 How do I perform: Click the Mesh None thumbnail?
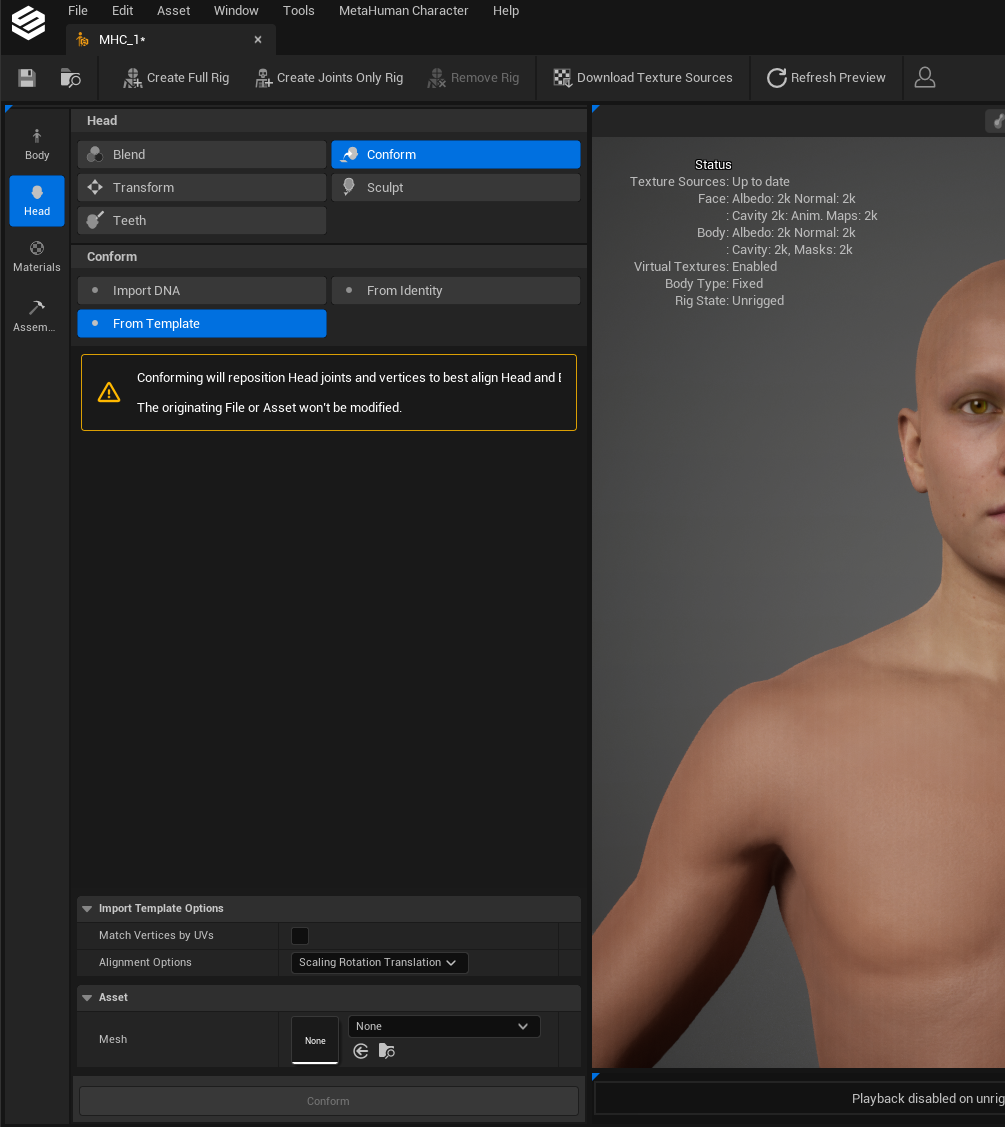[315, 1040]
